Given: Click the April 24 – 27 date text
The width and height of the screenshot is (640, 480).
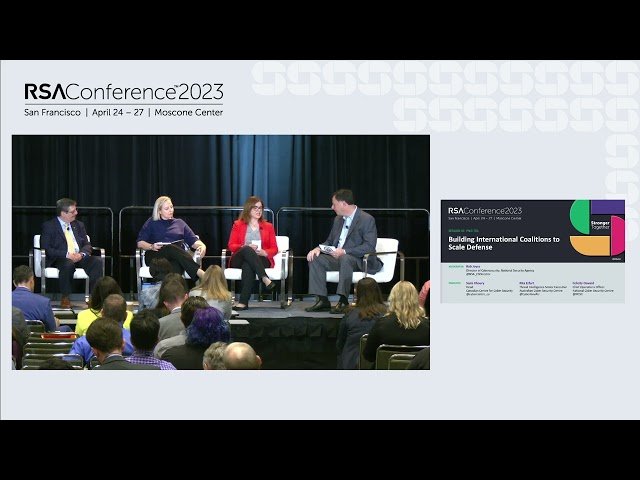Looking at the screenshot, I should (x=118, y=113).
